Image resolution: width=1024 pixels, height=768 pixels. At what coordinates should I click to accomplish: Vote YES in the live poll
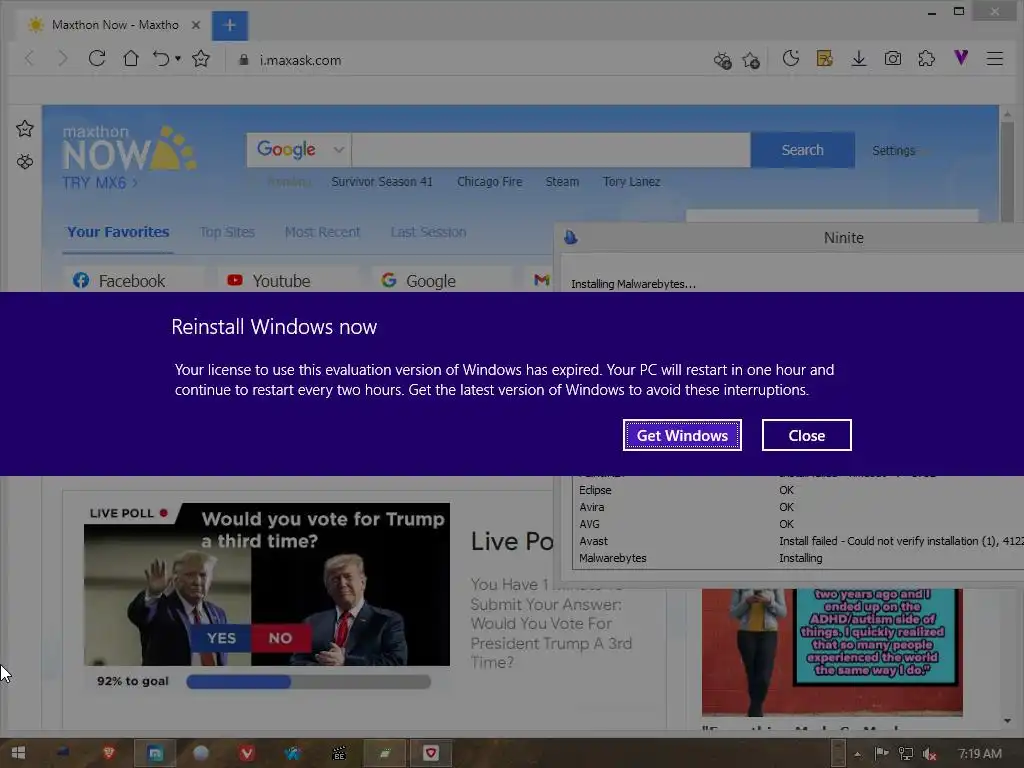tap(221, 637)
